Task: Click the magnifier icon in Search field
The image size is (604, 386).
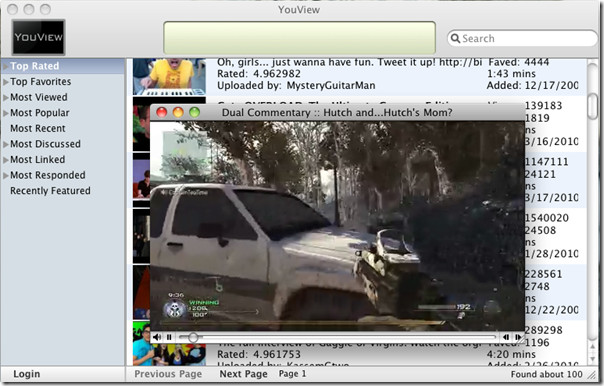Action: tap(455, 39)
